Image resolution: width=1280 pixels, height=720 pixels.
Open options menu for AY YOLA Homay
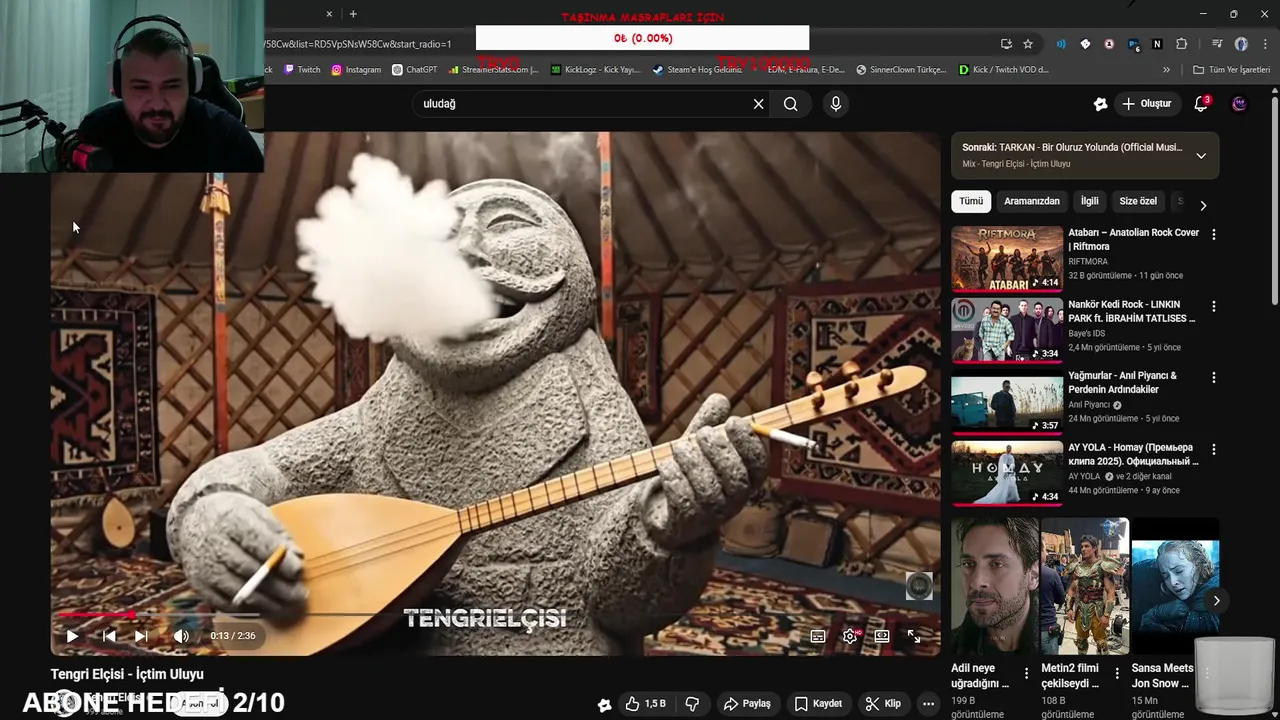(x=1213, y=449)
